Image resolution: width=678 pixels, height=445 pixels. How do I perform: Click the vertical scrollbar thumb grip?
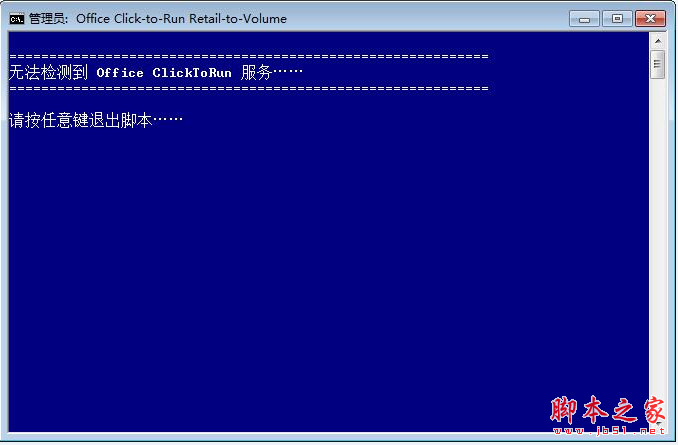pyautogui.click(x=658, y=64)
